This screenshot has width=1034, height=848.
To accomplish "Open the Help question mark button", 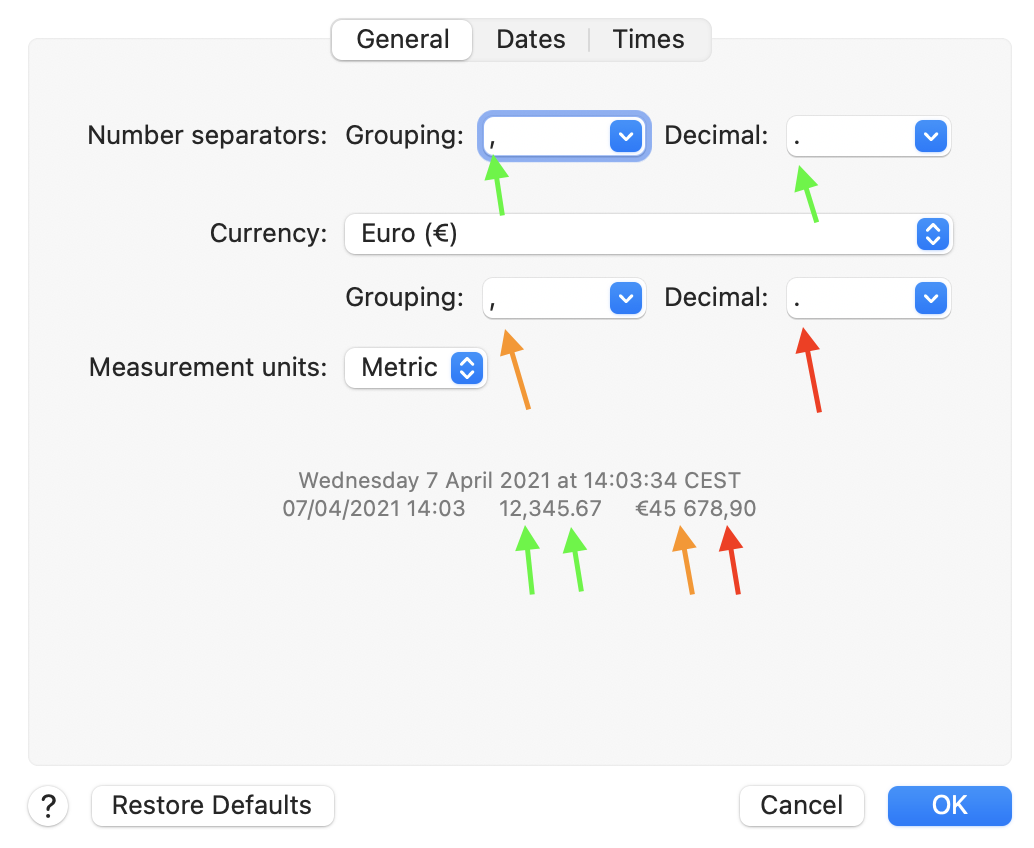I will point(48,806).
